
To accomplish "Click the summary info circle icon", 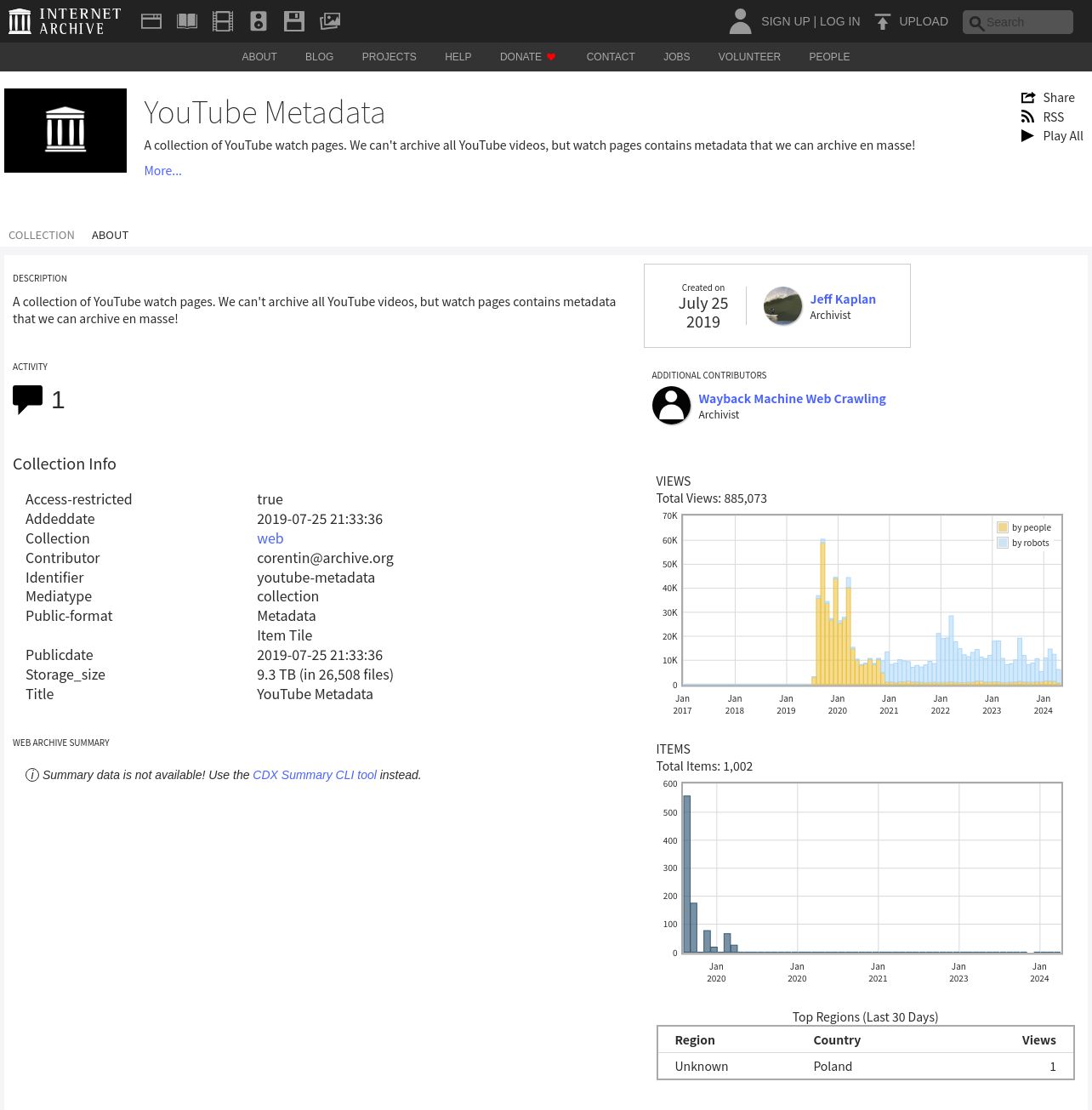I will 32,775.
